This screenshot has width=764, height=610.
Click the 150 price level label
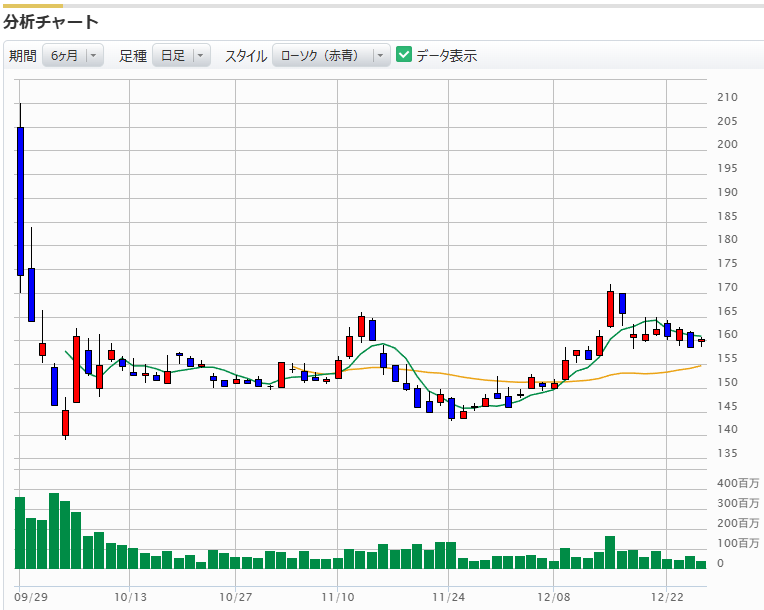[x=728, y=382]
